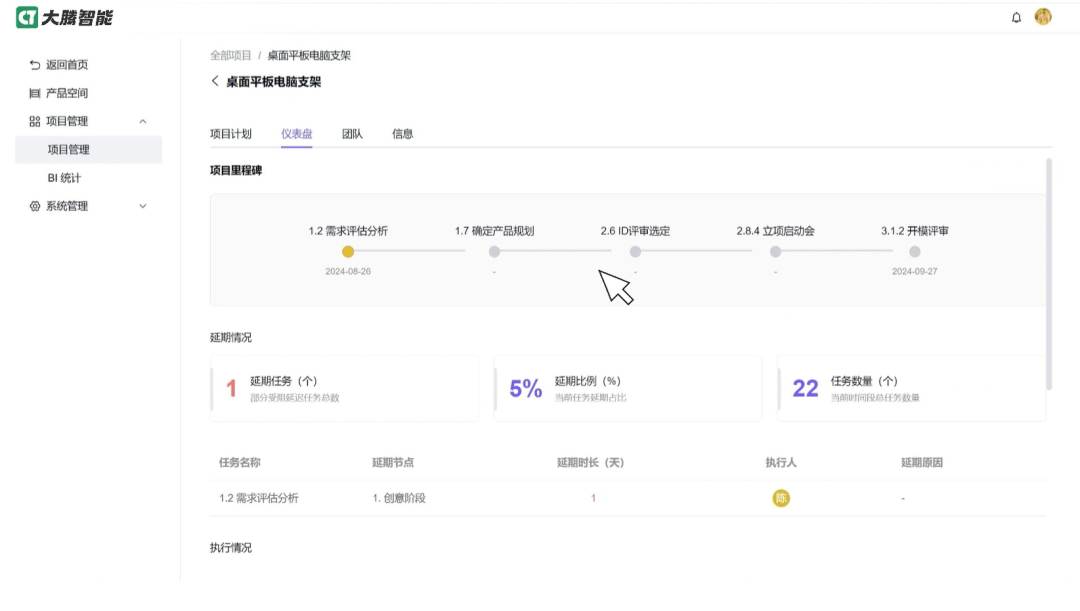Collapse the 项目管理 sidebar section

(x=141, y=120)
